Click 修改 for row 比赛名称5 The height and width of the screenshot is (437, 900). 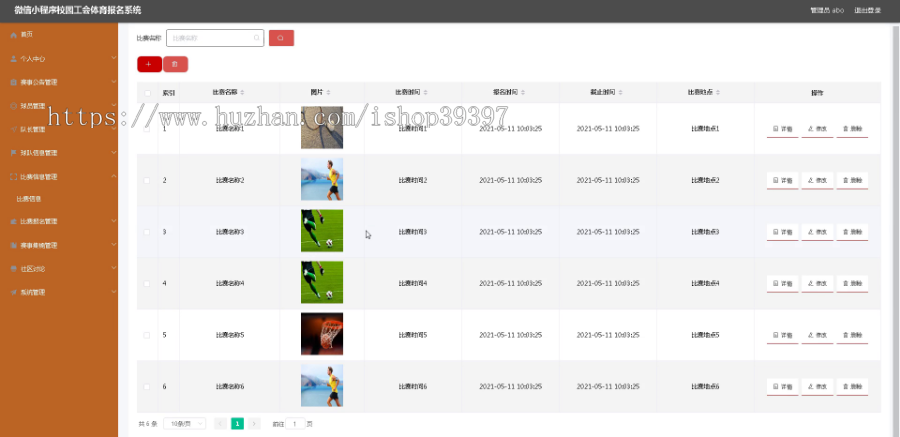[x=817, y=335]
